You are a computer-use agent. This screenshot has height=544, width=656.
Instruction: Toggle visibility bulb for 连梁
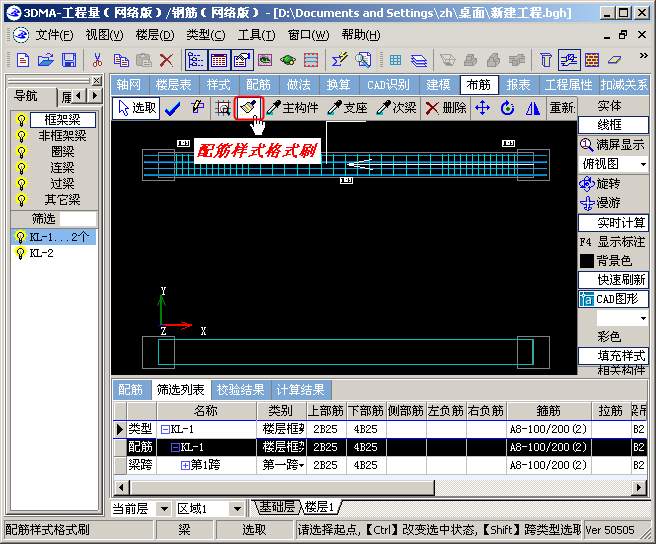tap(21, 168)
